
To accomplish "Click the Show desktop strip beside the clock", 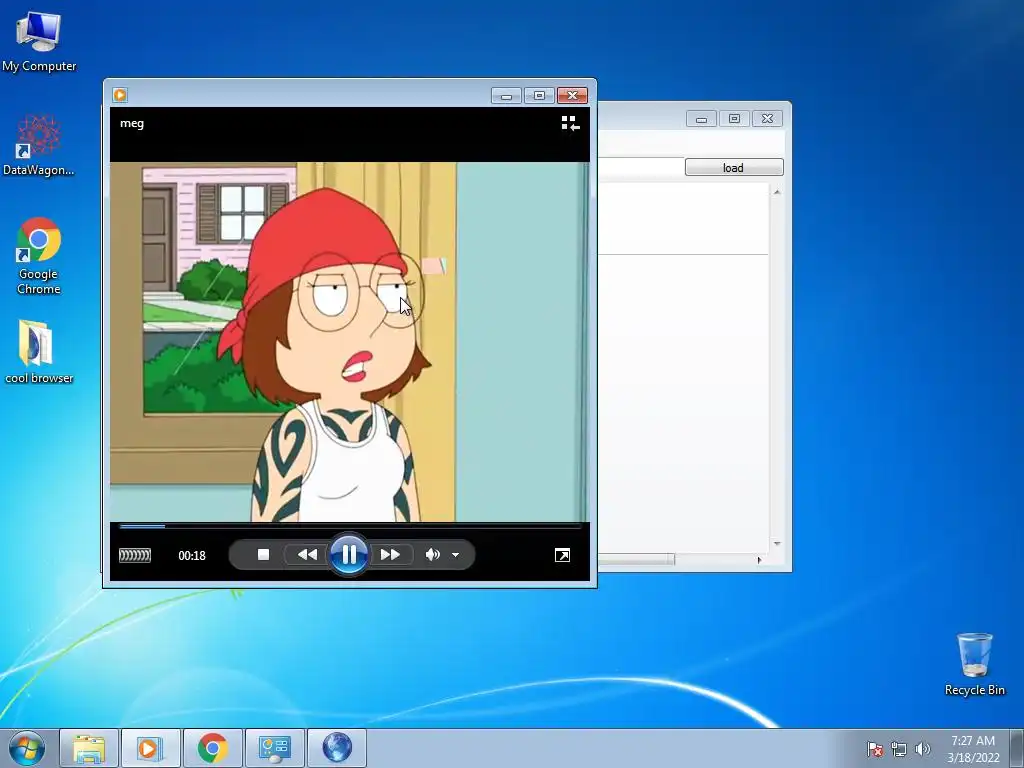I will [1017, 749].
